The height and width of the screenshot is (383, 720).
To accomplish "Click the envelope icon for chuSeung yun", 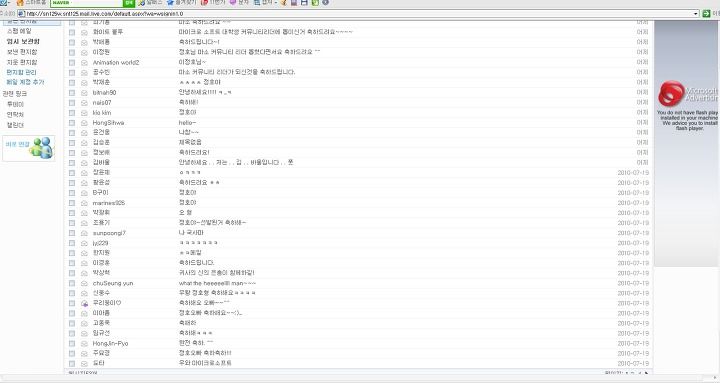I will click(84, 283).
